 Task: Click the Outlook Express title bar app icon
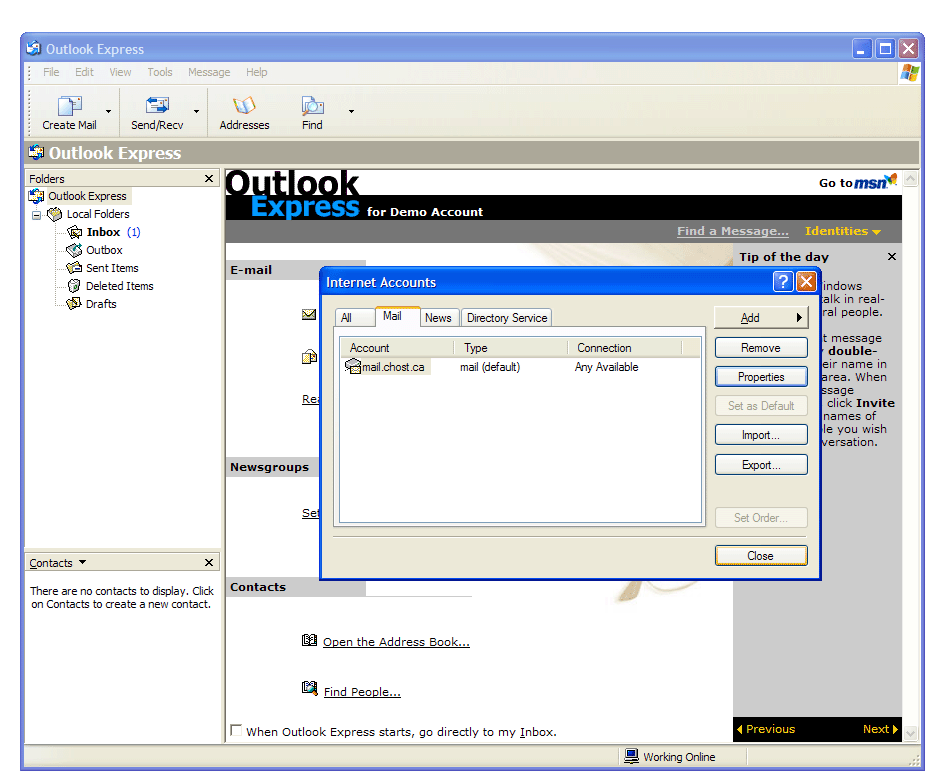click(34, 48)
